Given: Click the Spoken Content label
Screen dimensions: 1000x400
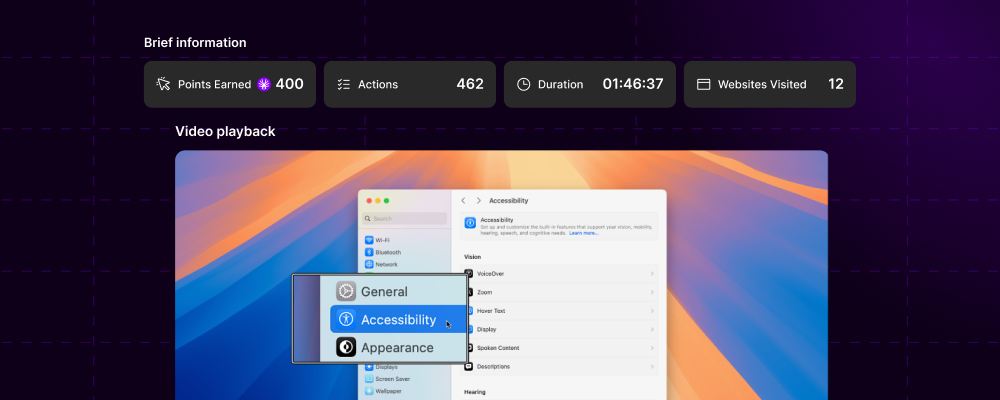Looking at the screenshot, I should click(x=498, y=348).
